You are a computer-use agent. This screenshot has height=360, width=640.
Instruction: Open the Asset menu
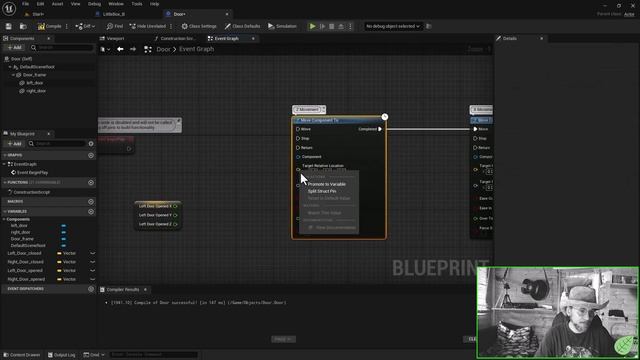pyautogui.click(x=58, y=4)
